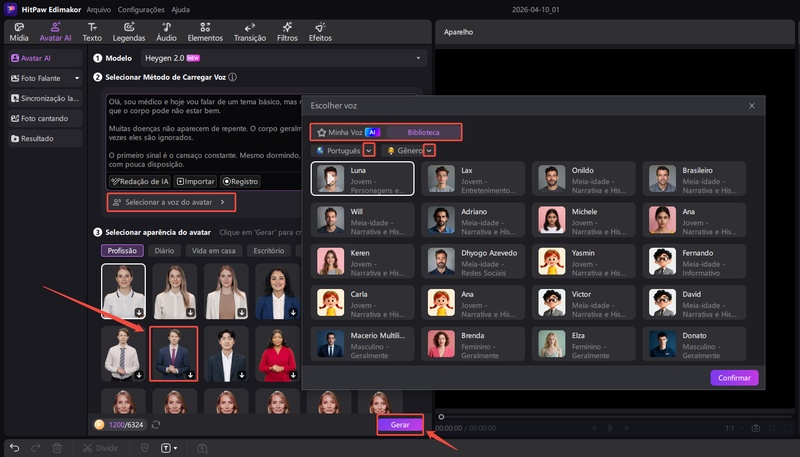The image size is (800, 457).
Task: Expand the Gênero filter dropdown
Action: click(x=430, y=150)
